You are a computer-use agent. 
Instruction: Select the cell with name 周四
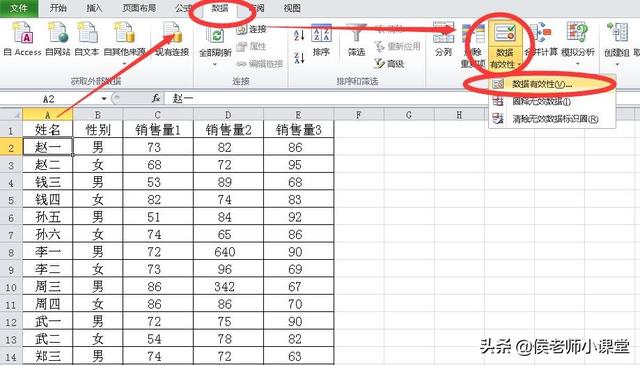[48, 304]
